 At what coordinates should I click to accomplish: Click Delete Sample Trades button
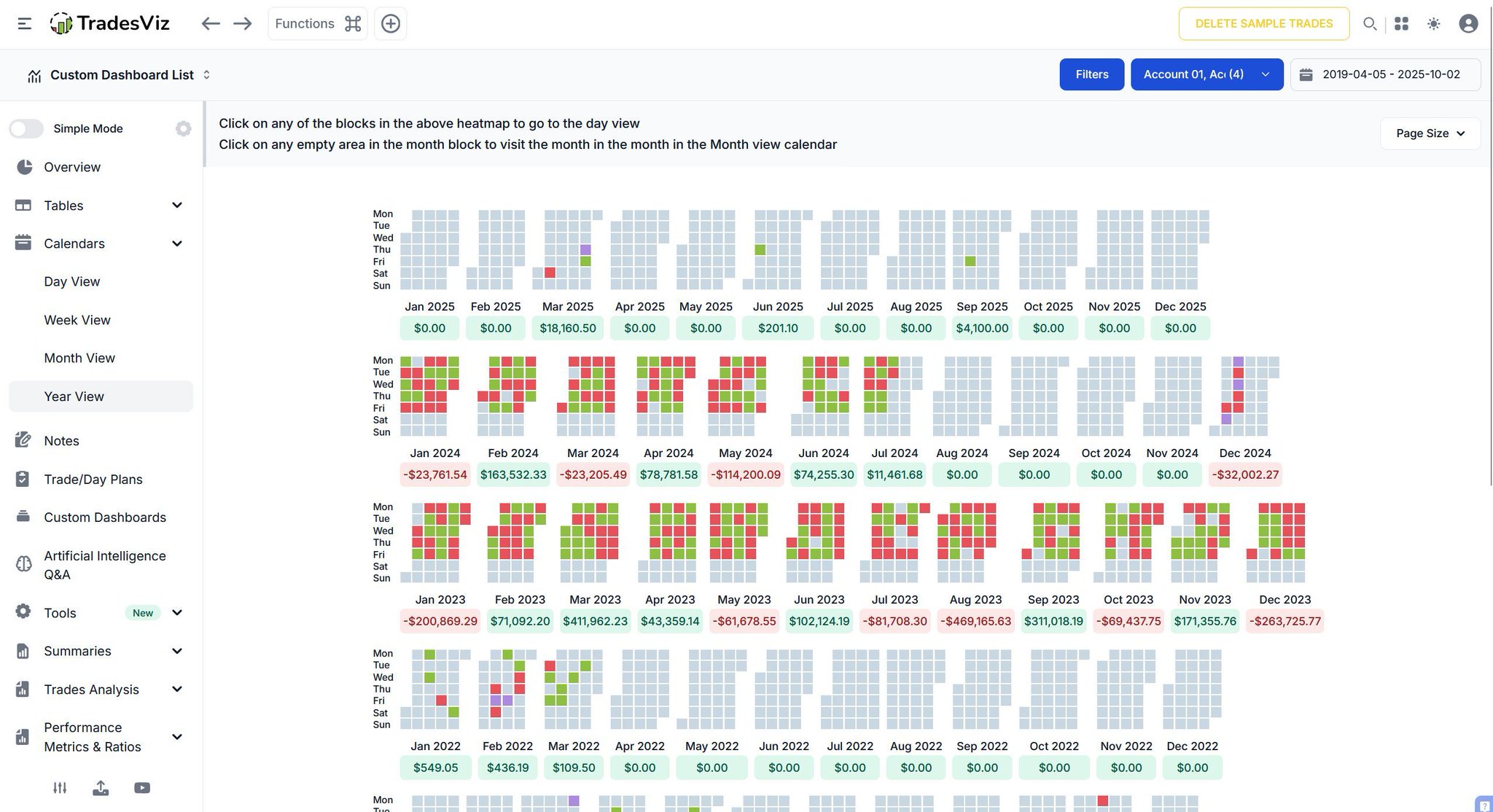point(1263,23)
